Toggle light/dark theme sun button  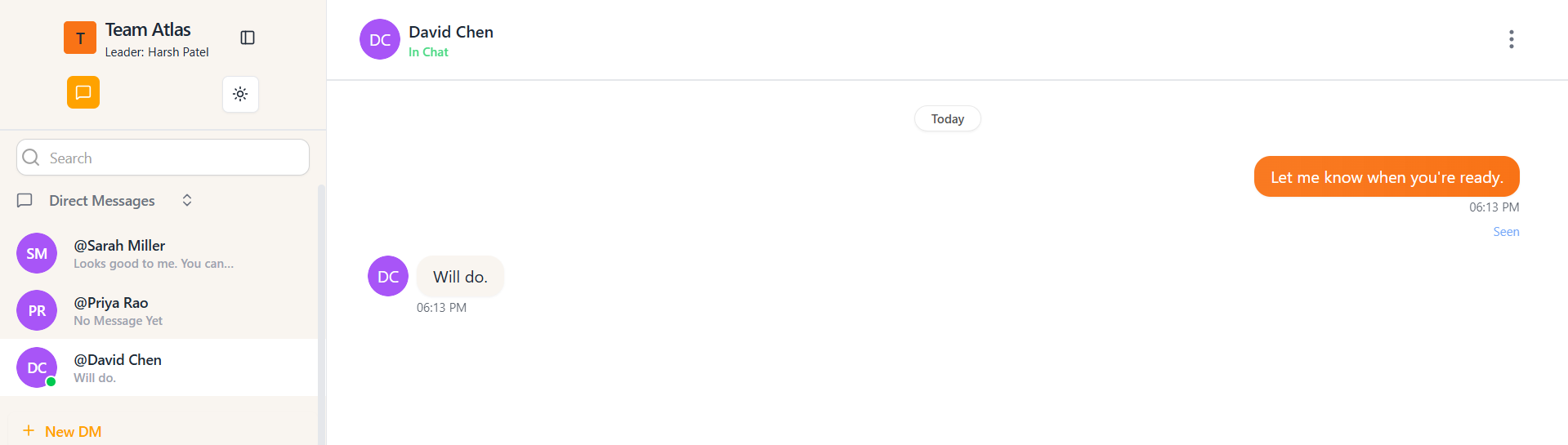pos(240,94)
